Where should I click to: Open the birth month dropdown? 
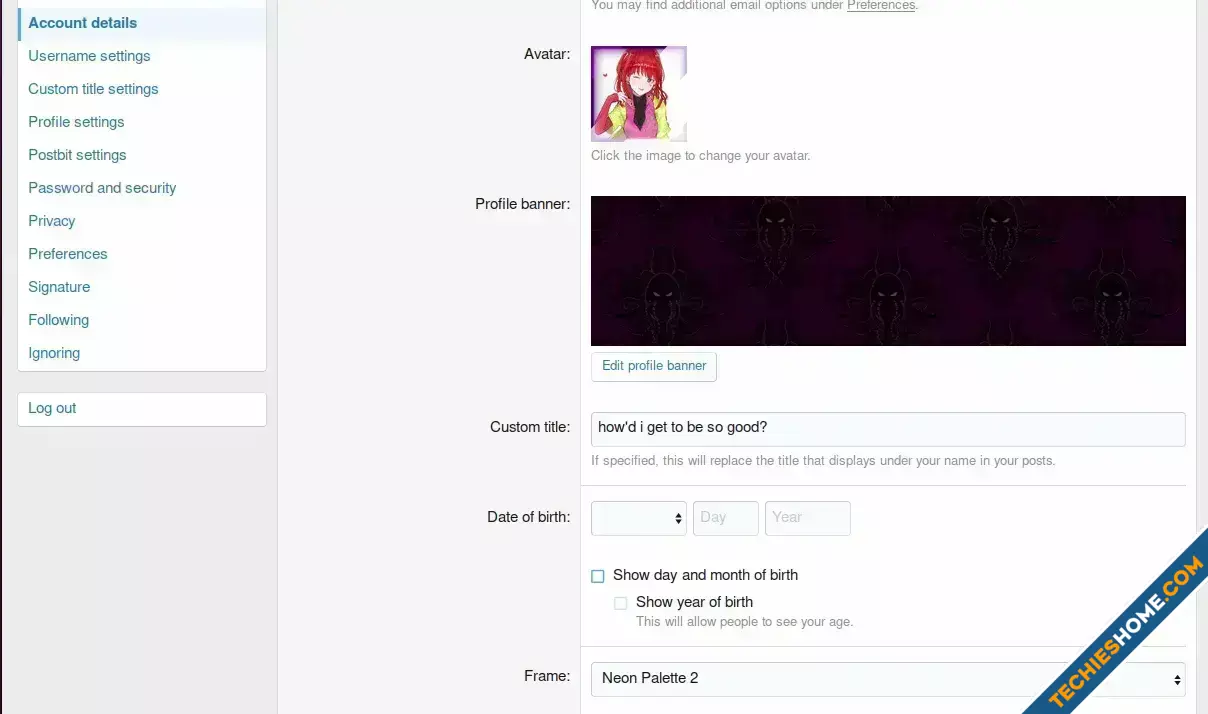coord(639,518)
